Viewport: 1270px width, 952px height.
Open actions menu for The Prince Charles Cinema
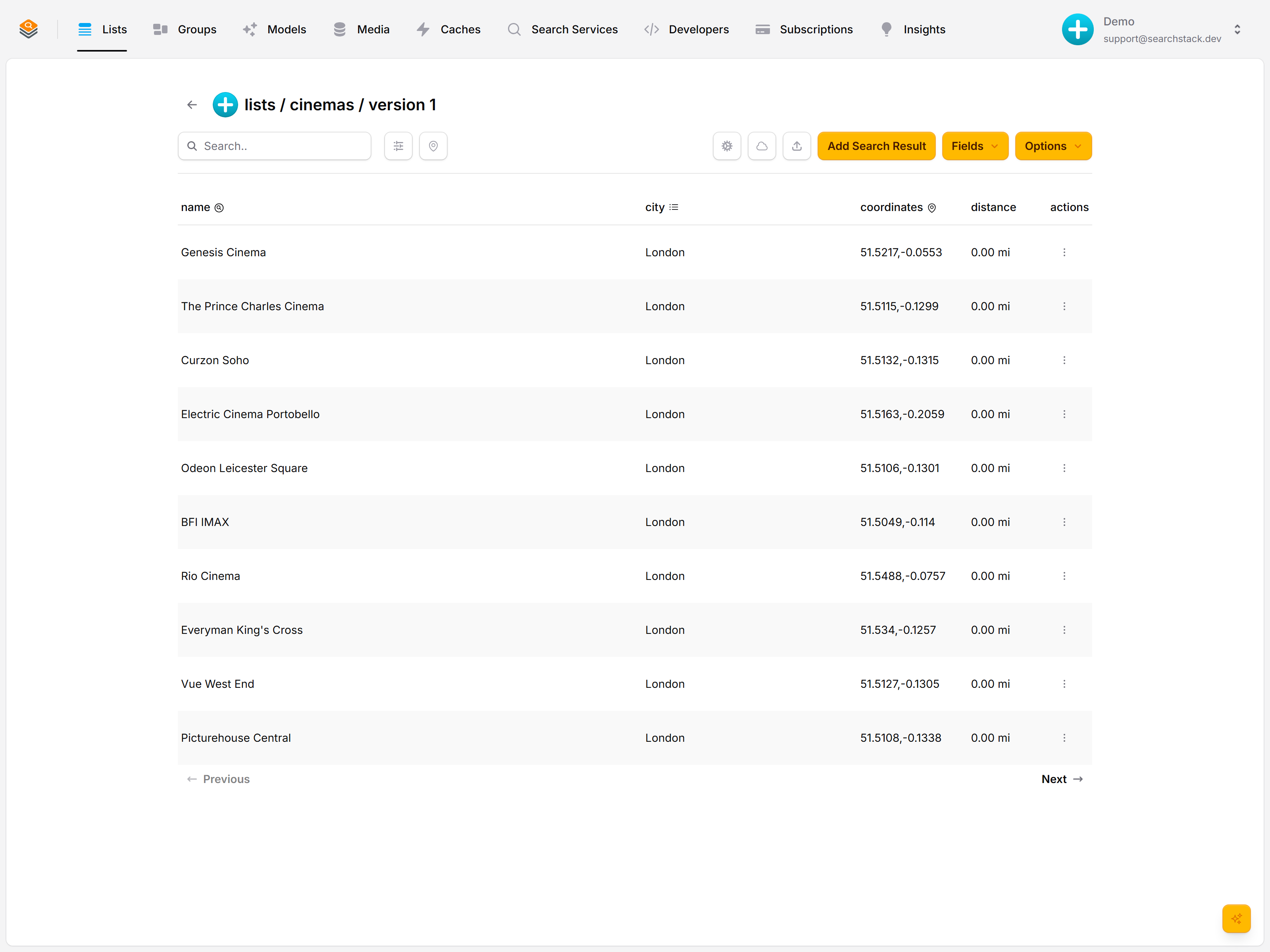1064,307
